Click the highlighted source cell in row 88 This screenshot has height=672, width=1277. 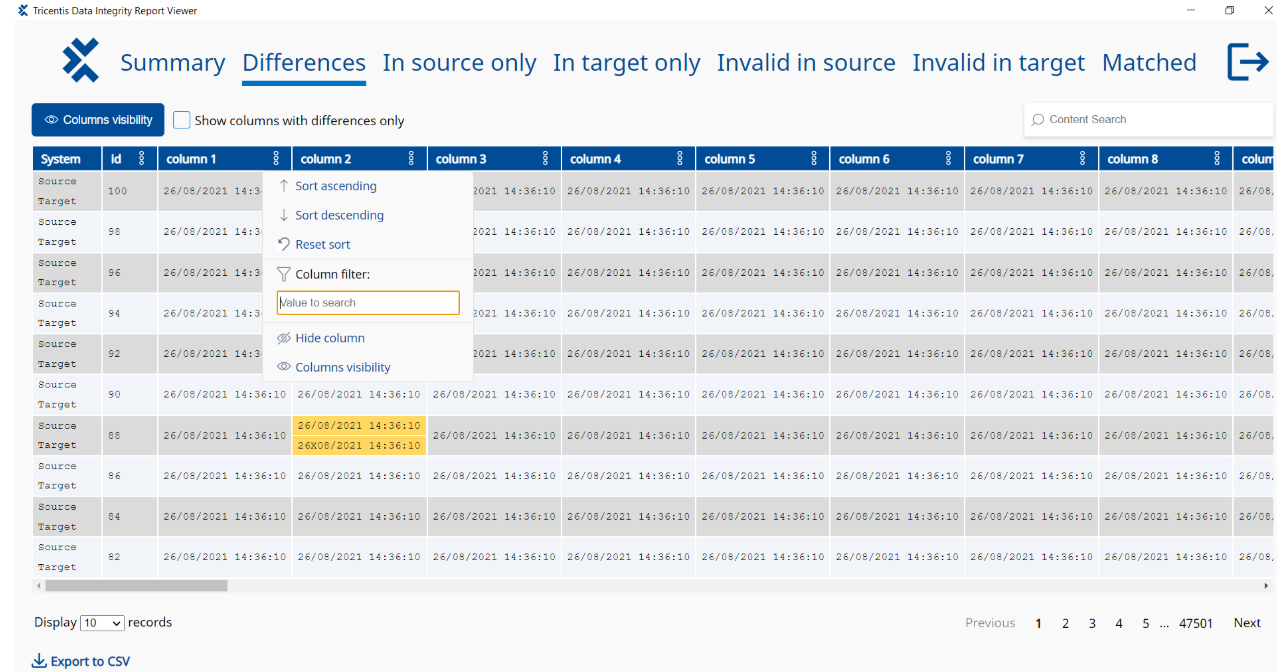click(359, 425)
